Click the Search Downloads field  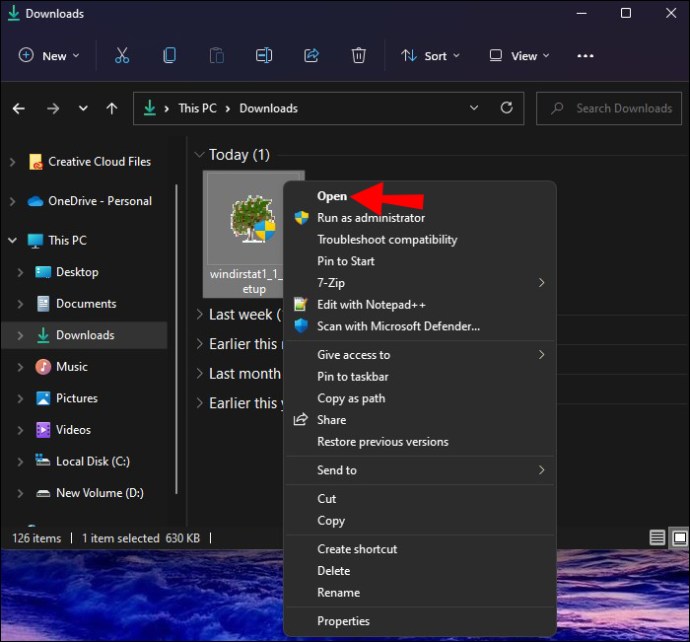[612, 108]
